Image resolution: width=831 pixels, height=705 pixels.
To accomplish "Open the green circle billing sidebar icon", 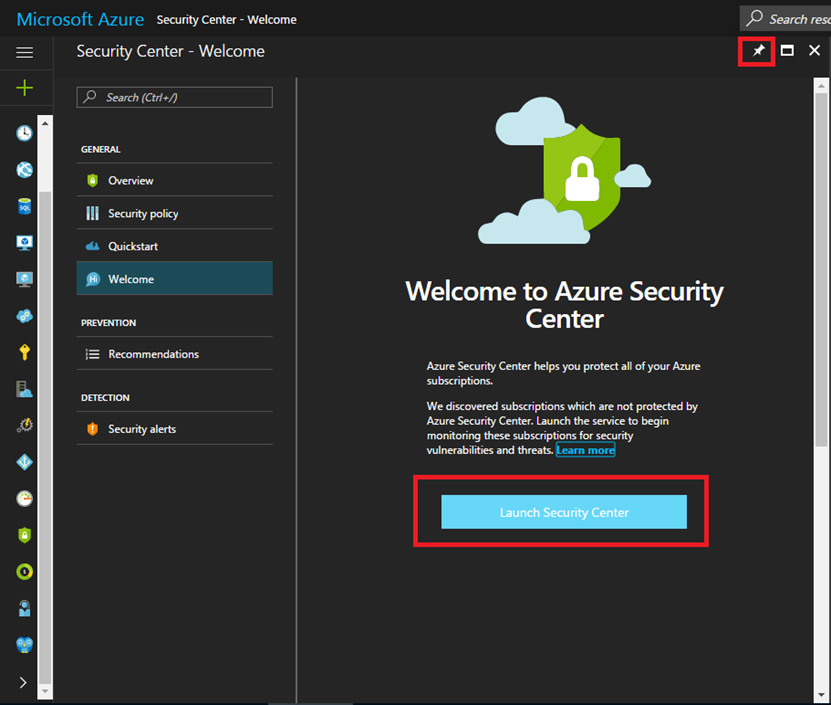I will [x=24, y=571].
